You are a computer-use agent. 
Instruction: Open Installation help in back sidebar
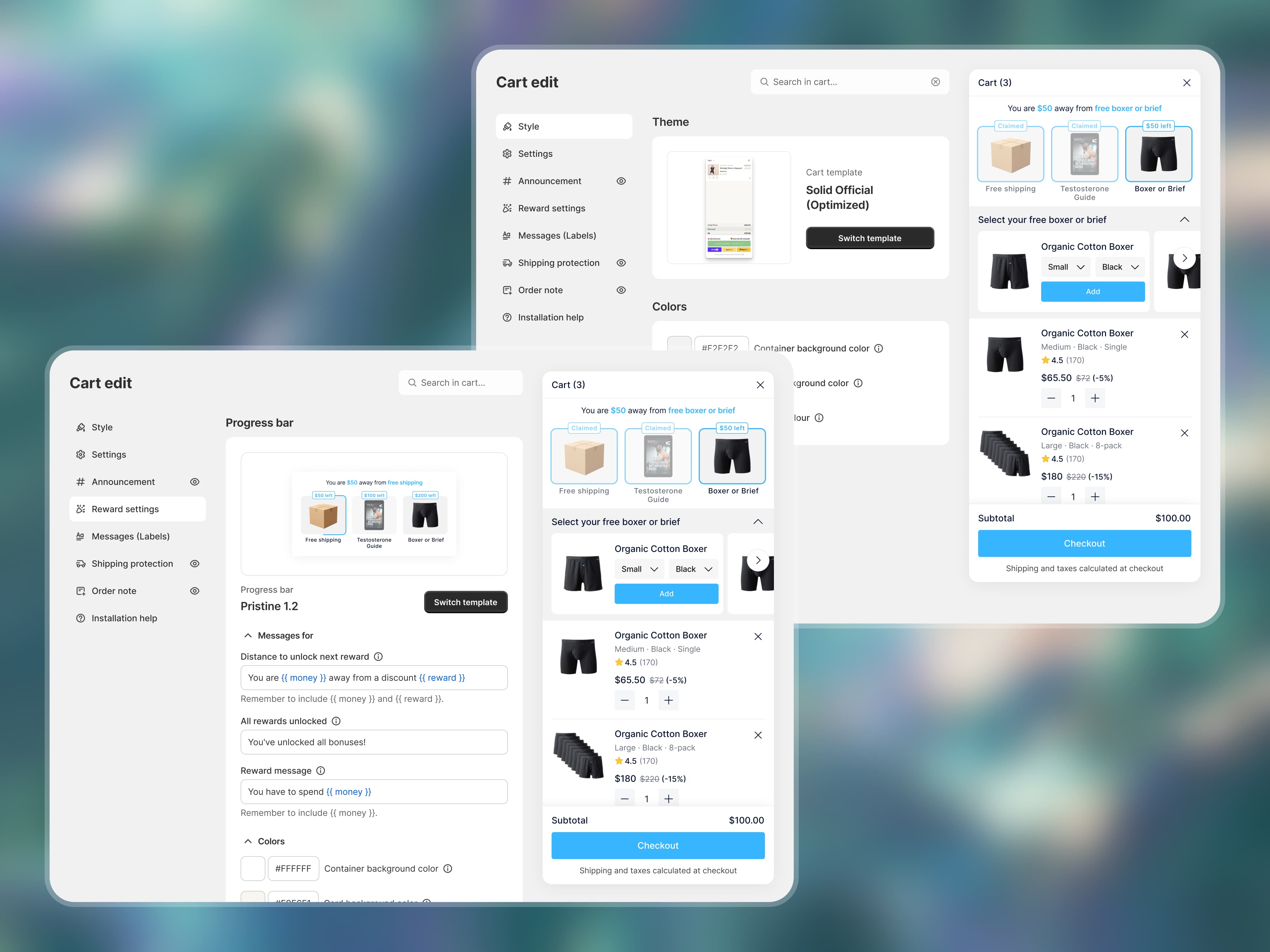[x=550, y=317]
